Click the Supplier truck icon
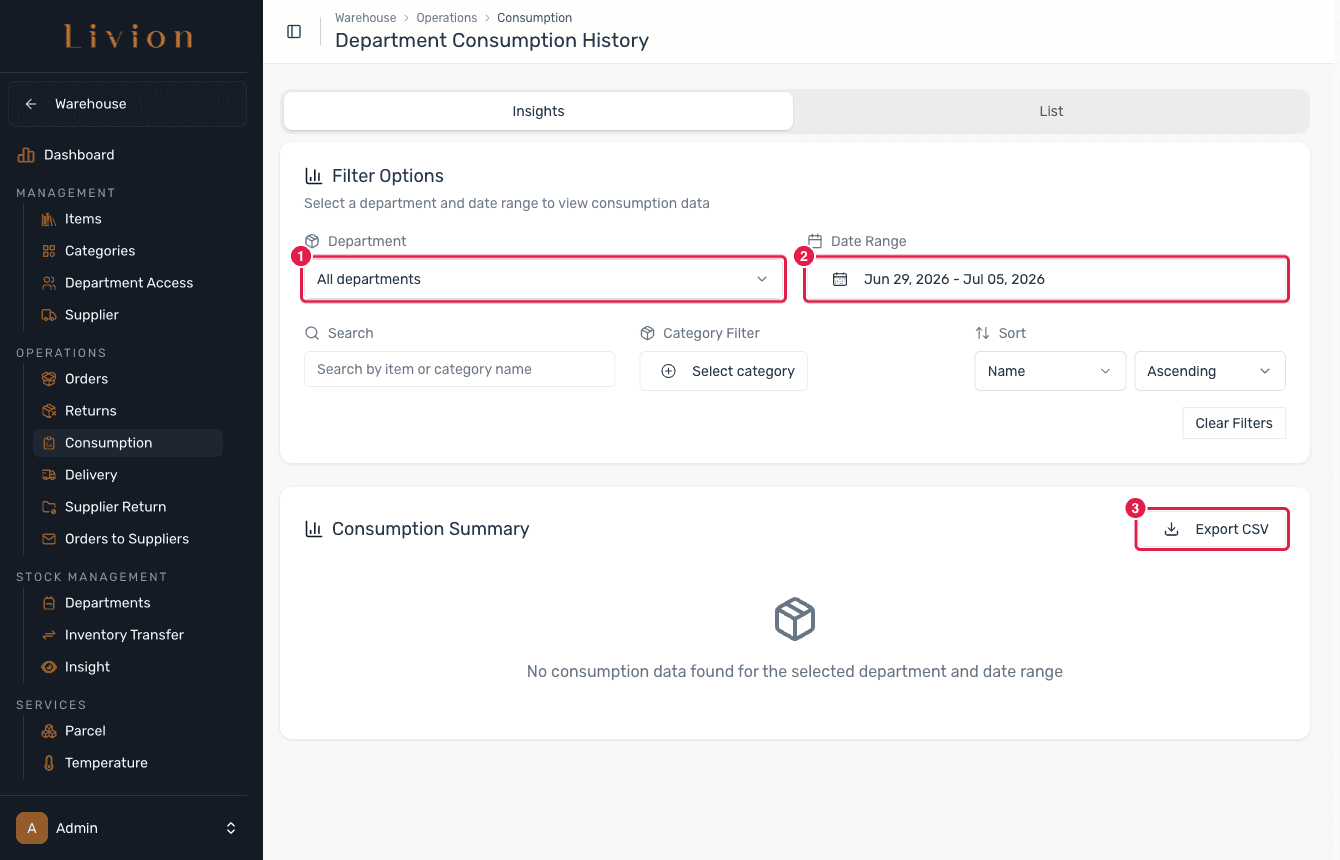 49,315
